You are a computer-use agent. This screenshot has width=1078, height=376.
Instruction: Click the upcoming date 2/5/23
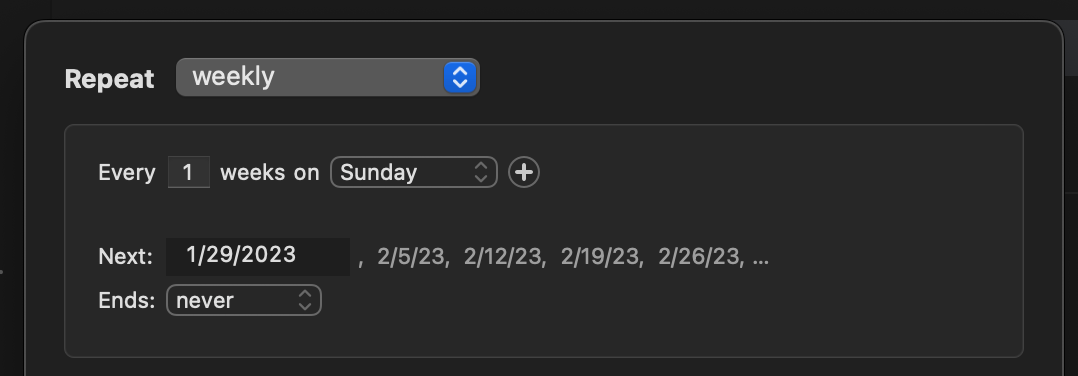(x=411, y=256)
